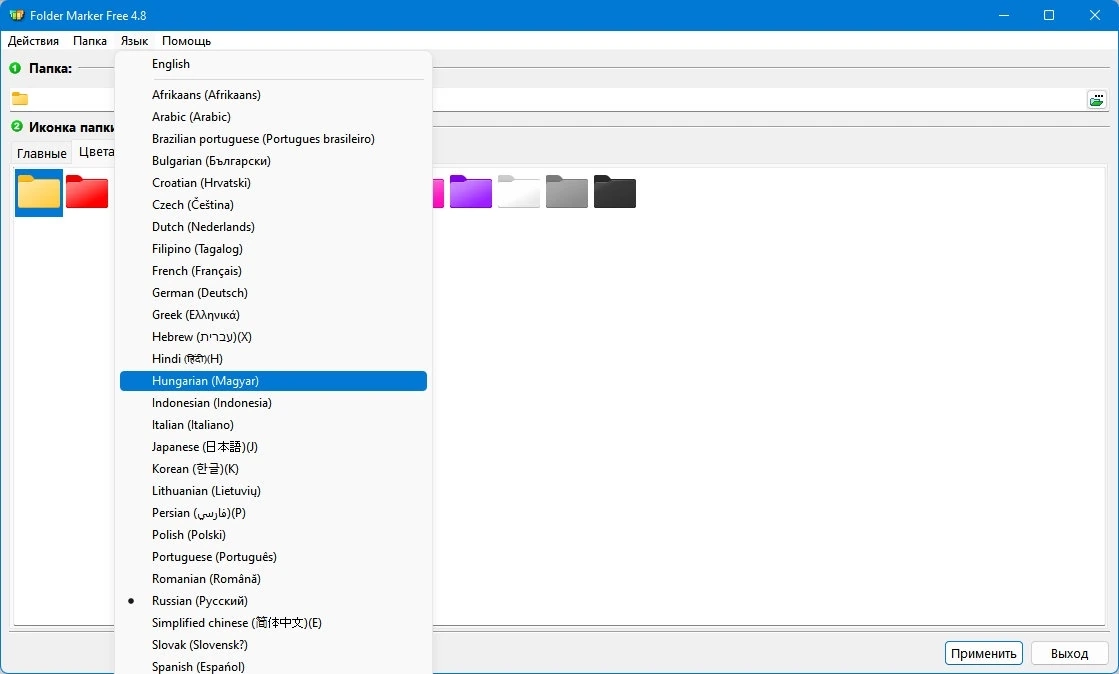Pick the purple folder icon
1119x674 pixels.
point(471,191)
